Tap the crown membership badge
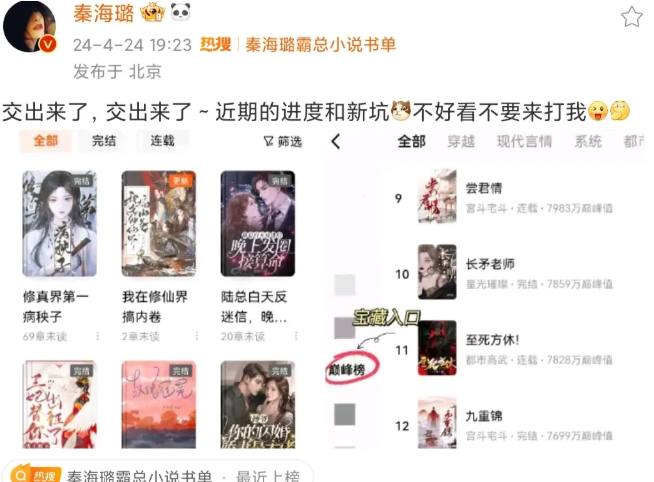 coord(153,13)
